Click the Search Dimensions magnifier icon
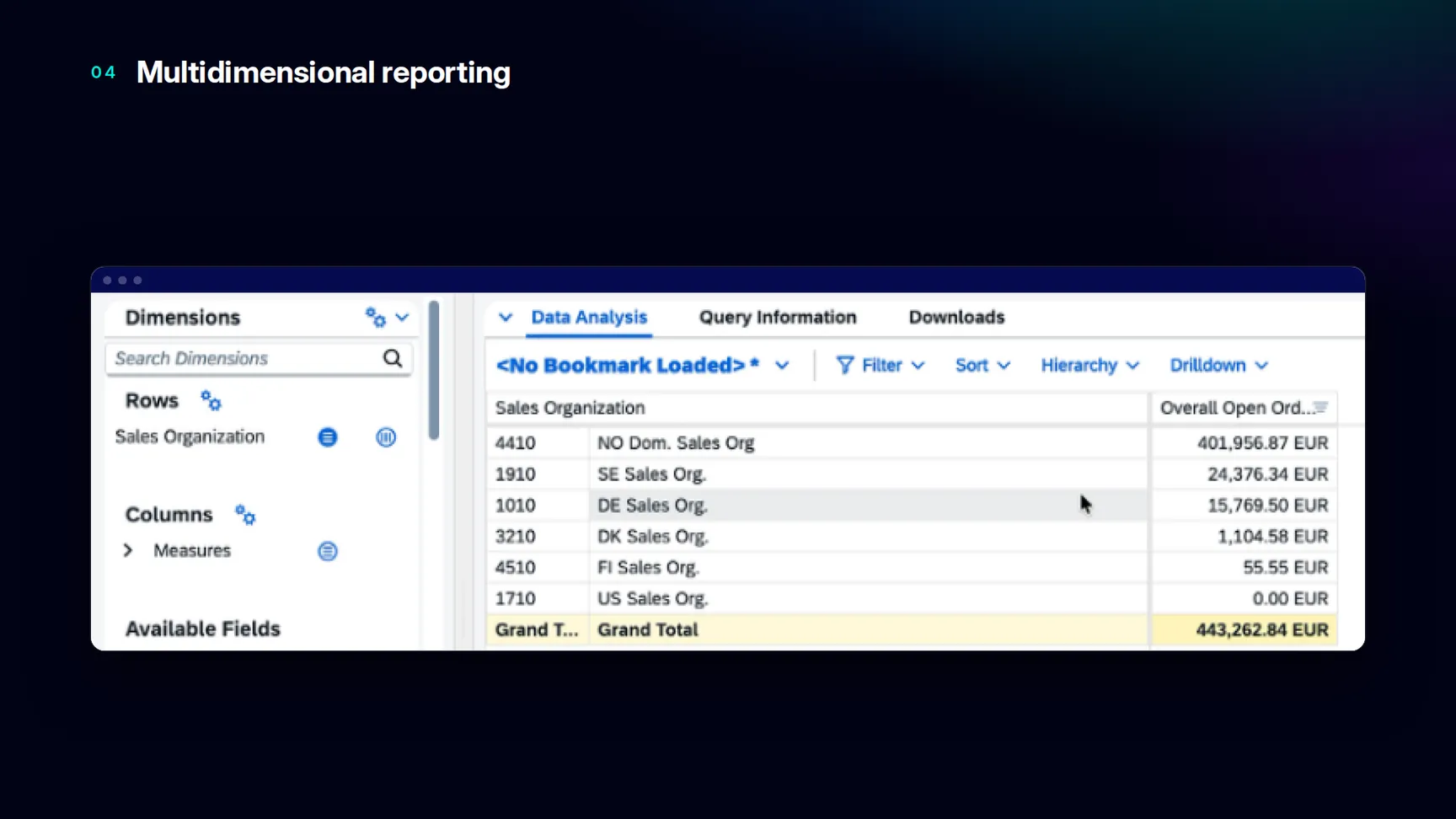Viewport: 1456px width, 819px height. pyautogui.click(x=393, y=358)
